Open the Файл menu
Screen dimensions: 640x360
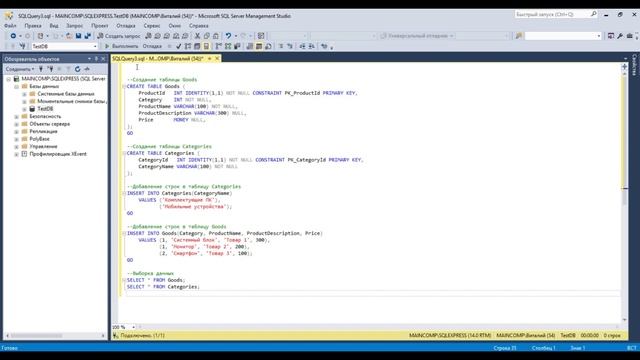10,25
